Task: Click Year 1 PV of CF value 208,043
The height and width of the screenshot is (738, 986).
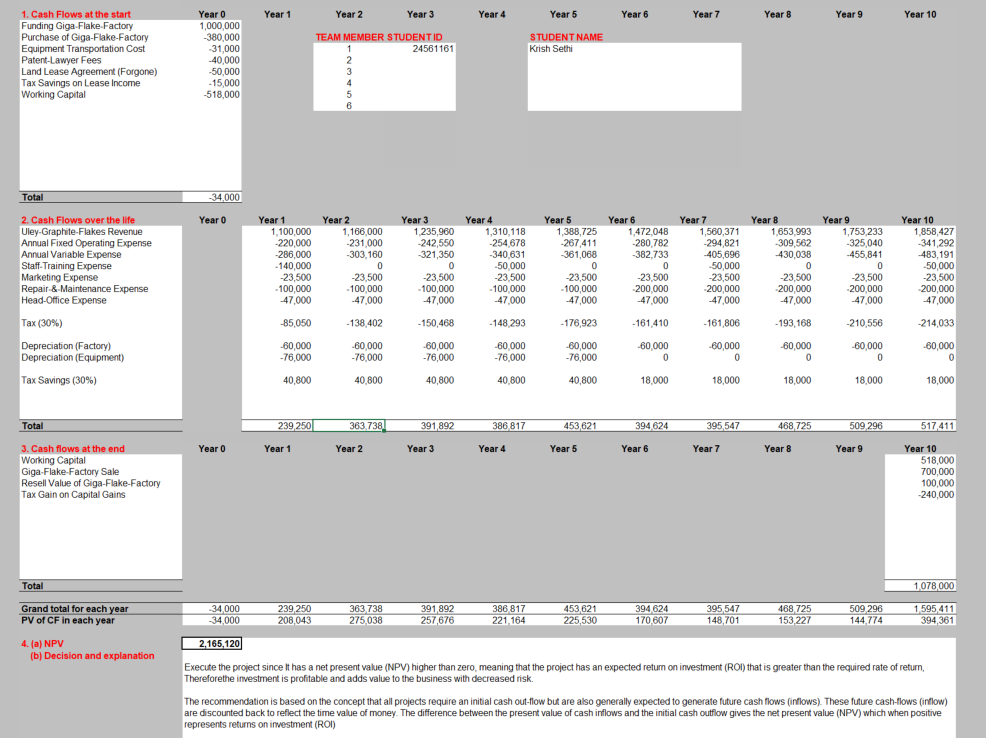Action: coord(294,620)
